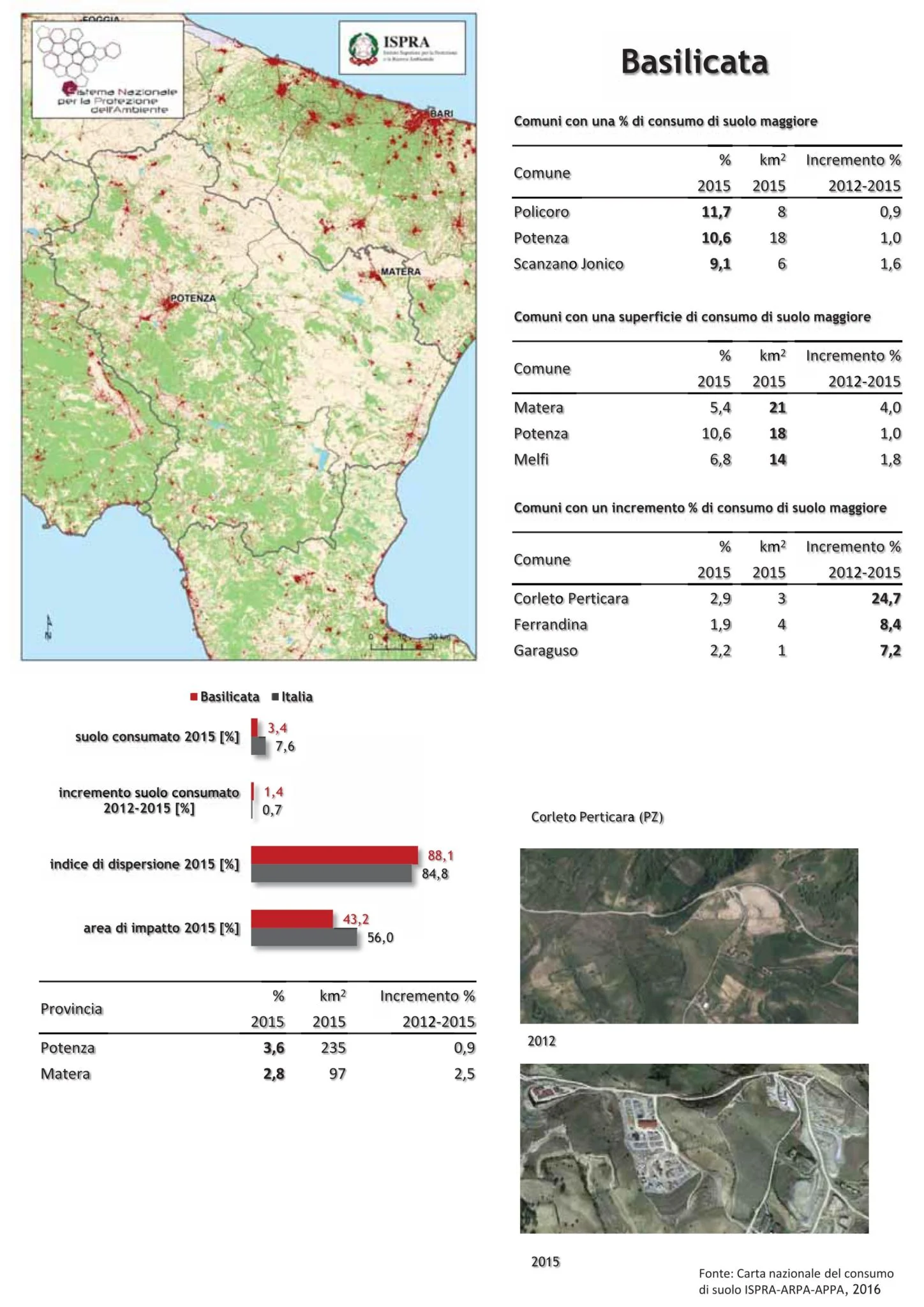This screenshot has width=924, height=1307.
Task: Click the '7,6' Italia chart value
Action: click(285, 746)
